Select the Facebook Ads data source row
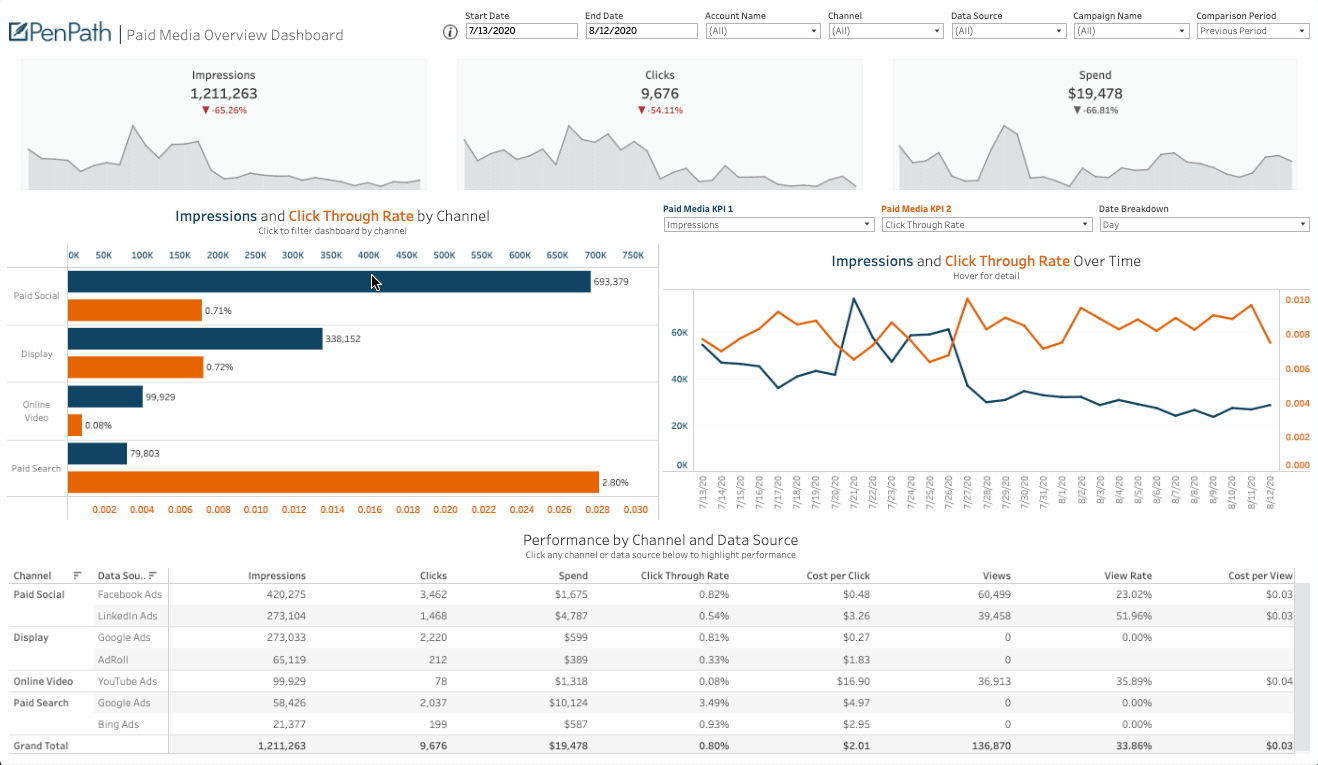 (x=129, y=594)
